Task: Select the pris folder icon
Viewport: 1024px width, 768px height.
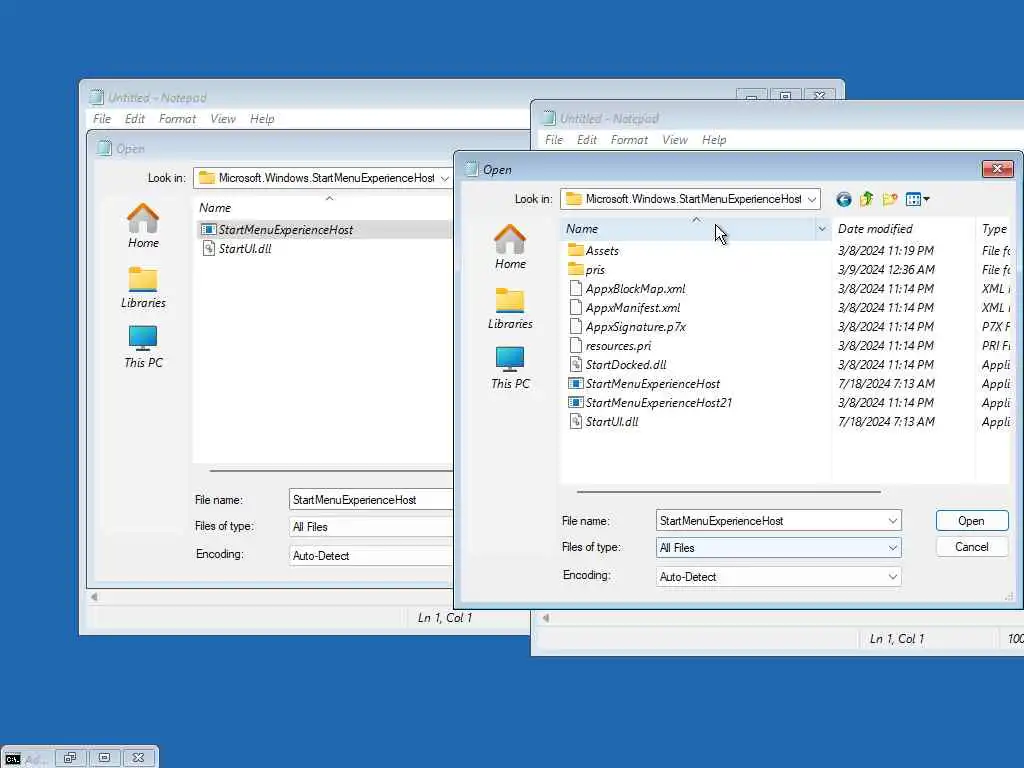Action: [x=575, y=269]
